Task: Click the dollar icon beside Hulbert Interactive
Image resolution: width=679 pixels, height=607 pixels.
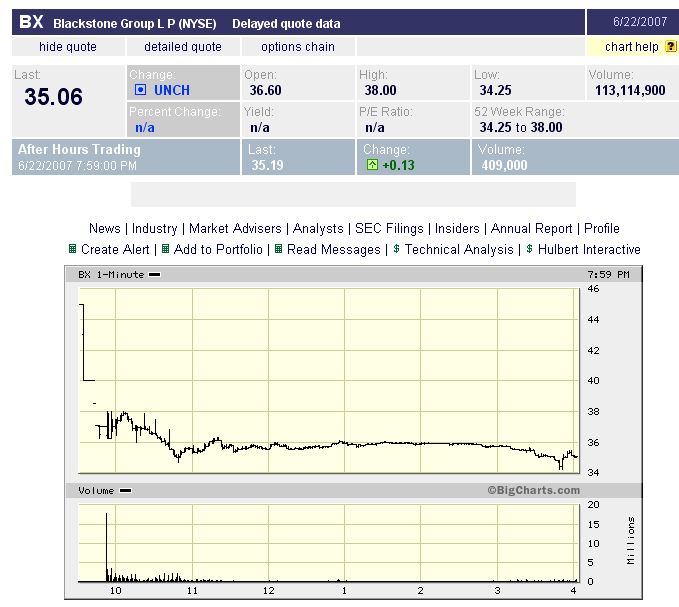Action: pos(529,249)
